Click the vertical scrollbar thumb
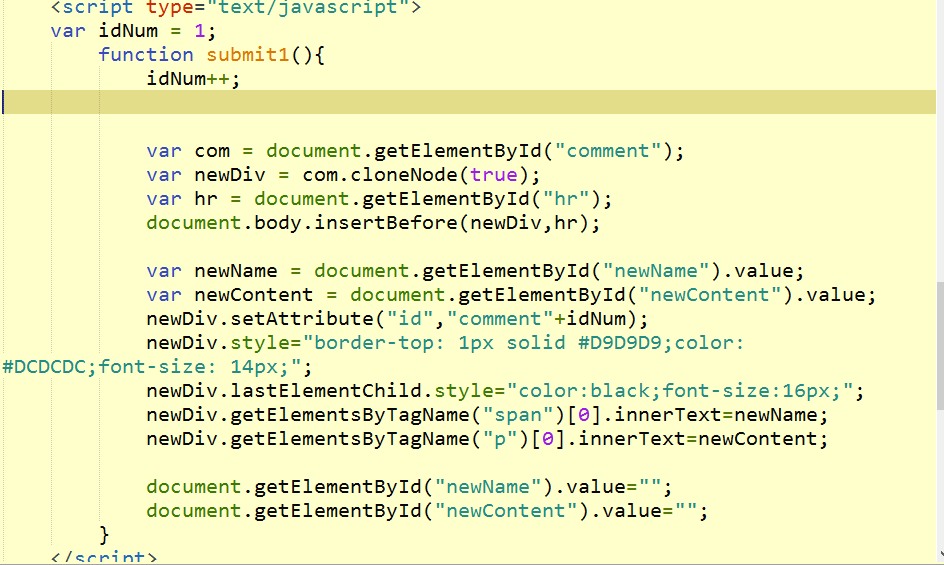 tap(940, 346)
